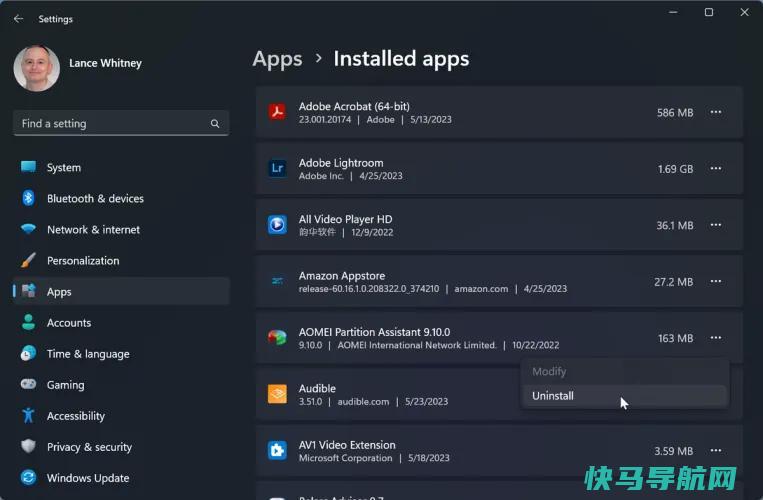Open more options for All Video Player HD
The width and height of the screenshot is (763, 500).
[716, 225]
